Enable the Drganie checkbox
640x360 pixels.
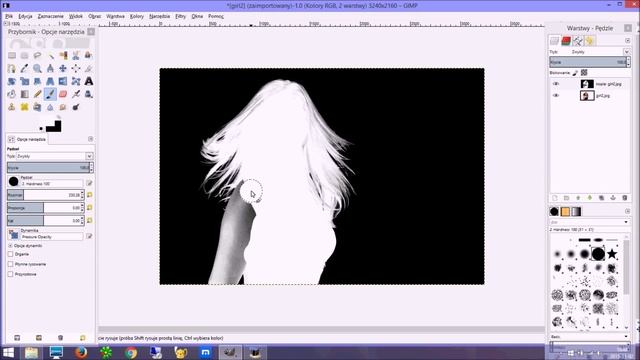pos(11,254)
